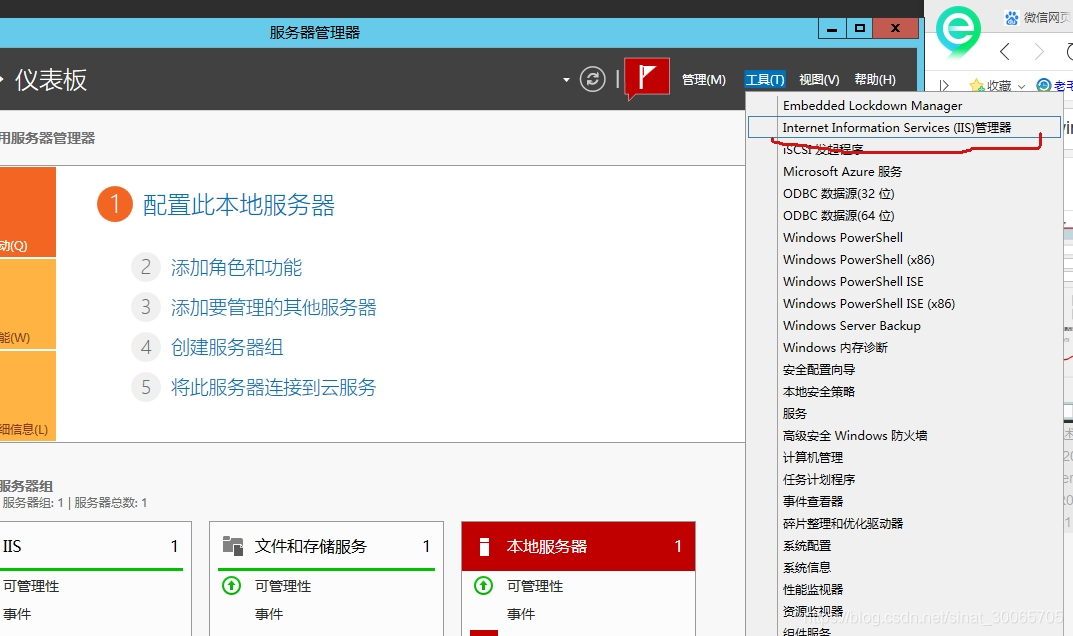Click the orange 快速启动 (Q) tile

tap(27, 212)
